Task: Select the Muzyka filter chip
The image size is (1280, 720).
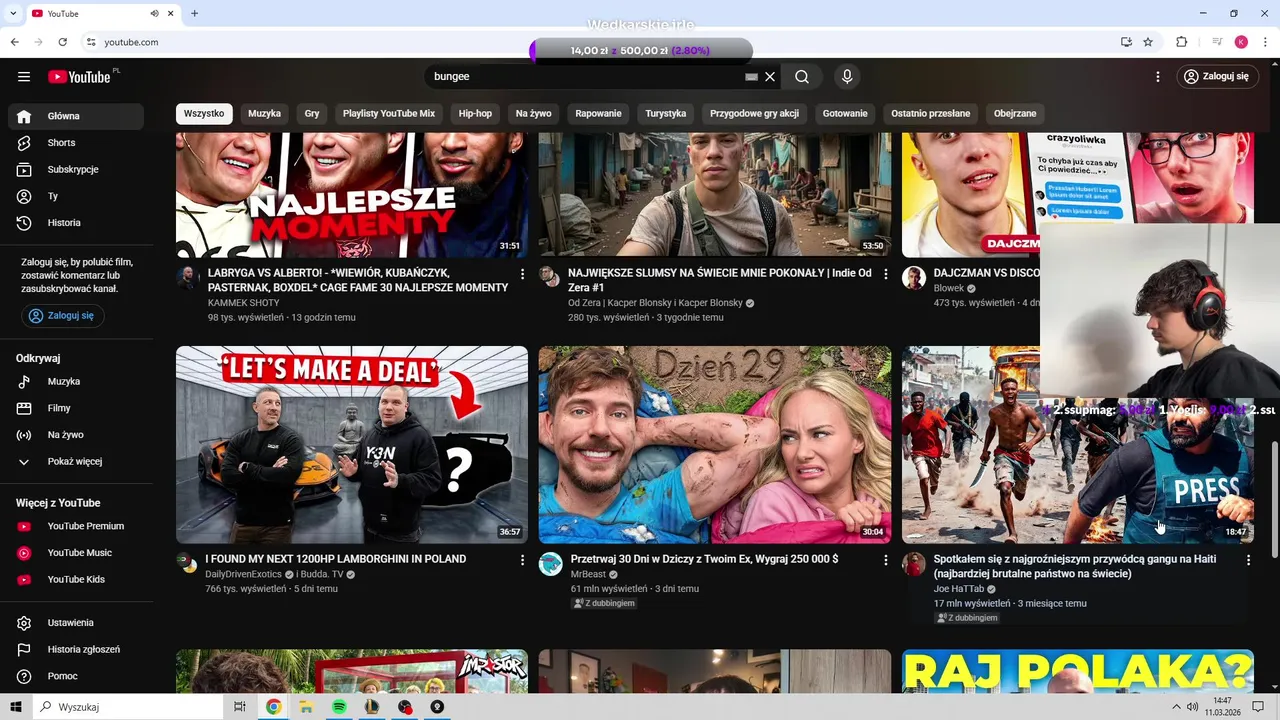Action: (265, 114)
